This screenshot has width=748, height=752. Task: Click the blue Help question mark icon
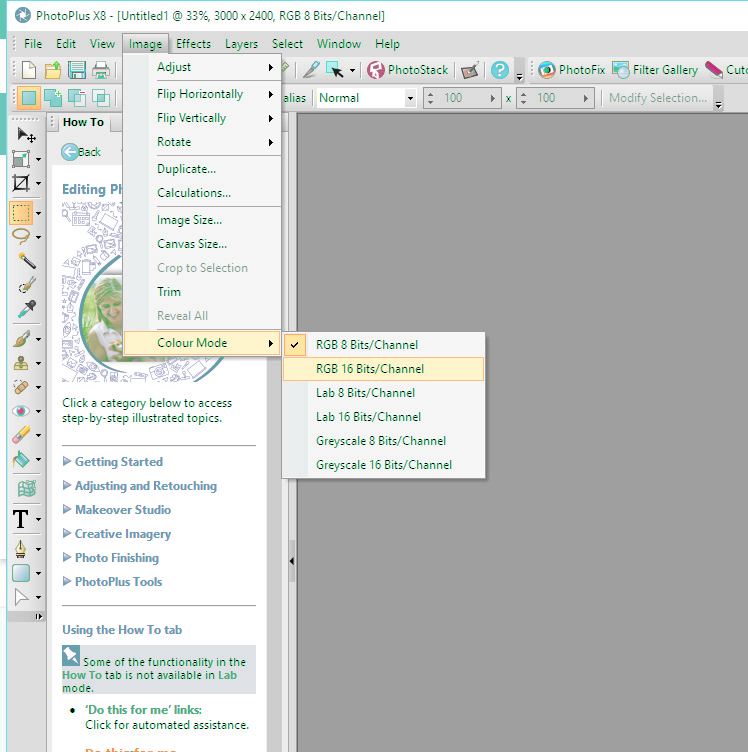(x=500, y=70)
